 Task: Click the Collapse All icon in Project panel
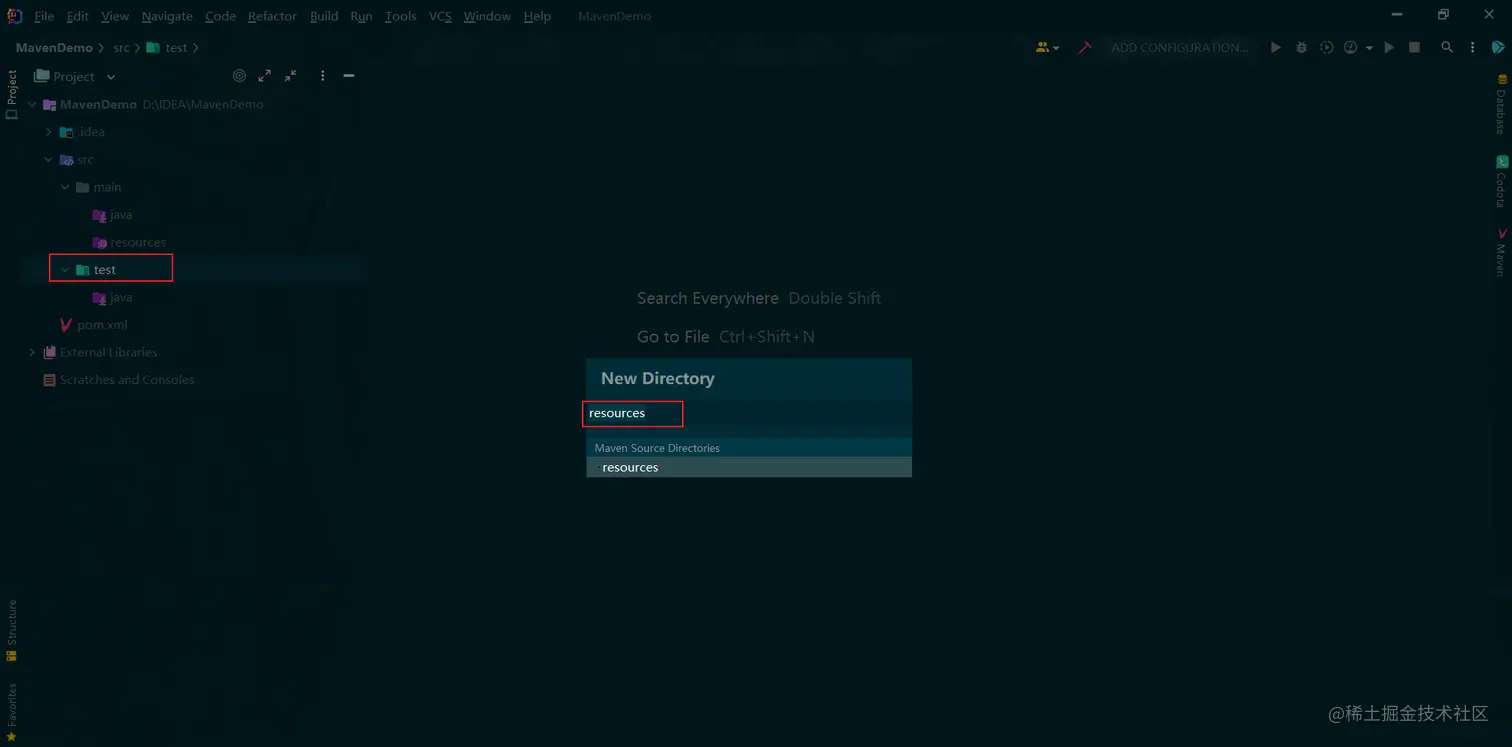pos(290,76)
